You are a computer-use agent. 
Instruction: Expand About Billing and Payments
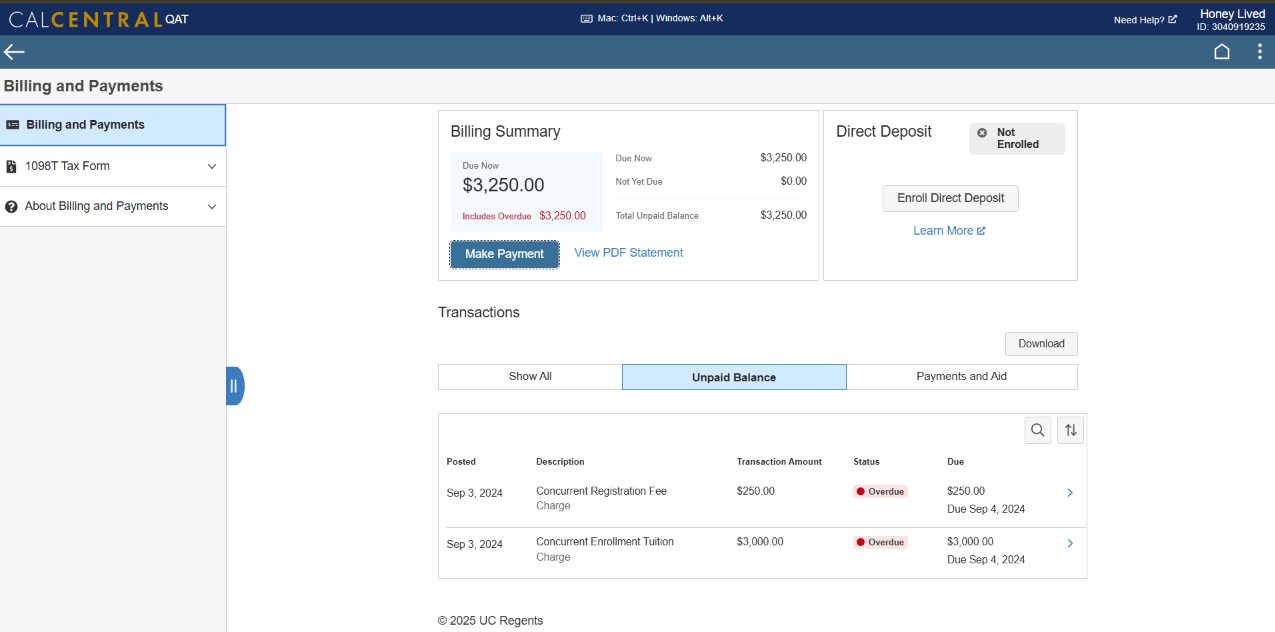211,206
